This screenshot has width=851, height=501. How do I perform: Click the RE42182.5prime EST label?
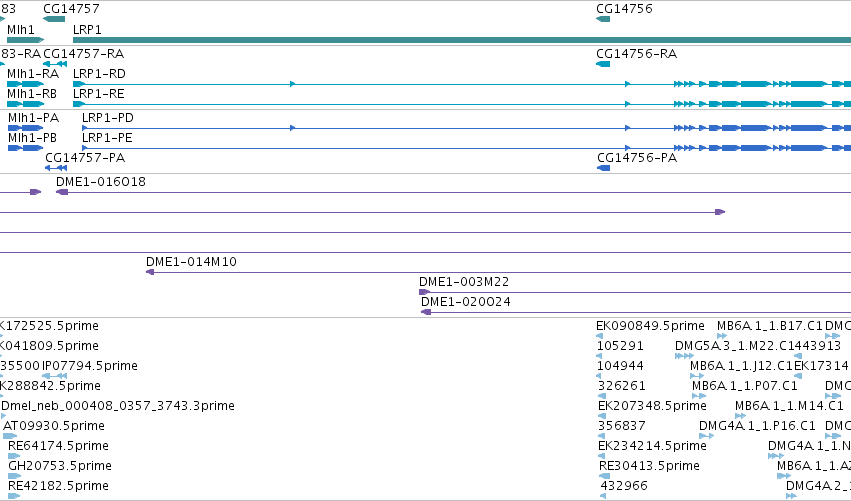click(x=59, y=486)
